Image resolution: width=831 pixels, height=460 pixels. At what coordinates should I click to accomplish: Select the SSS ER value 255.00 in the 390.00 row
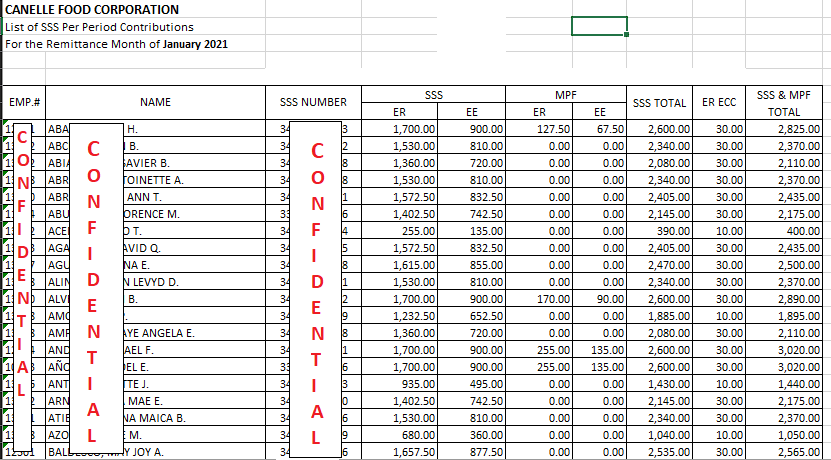(400, 231)
